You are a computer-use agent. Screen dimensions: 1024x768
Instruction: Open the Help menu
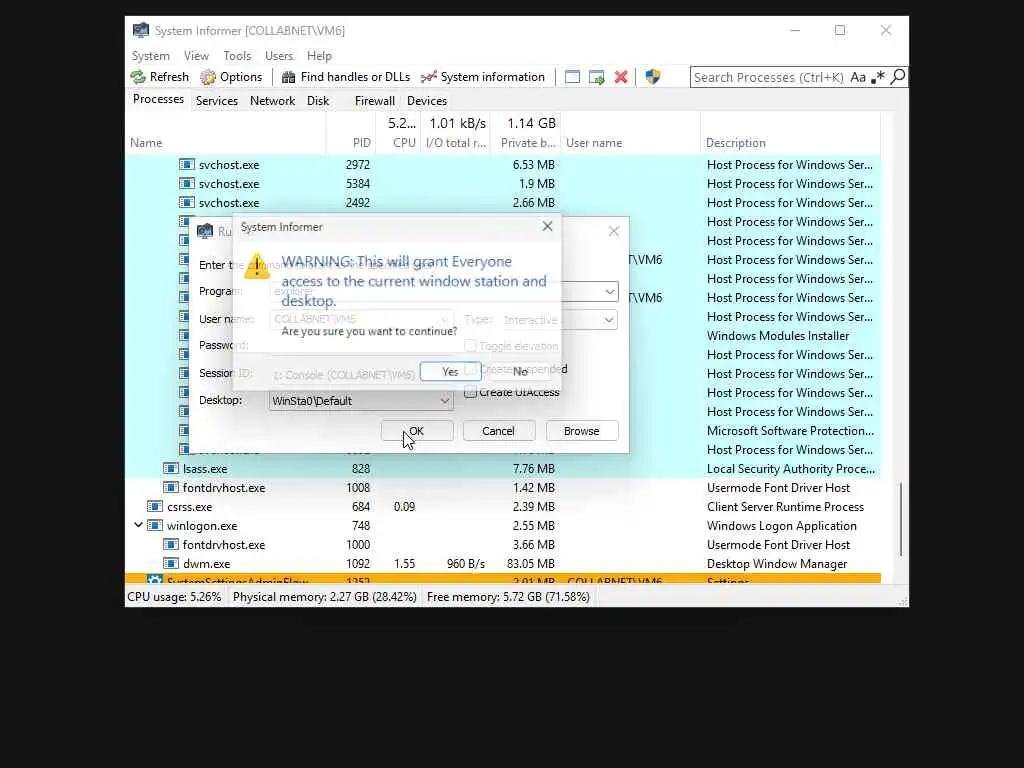coord(319,56)
